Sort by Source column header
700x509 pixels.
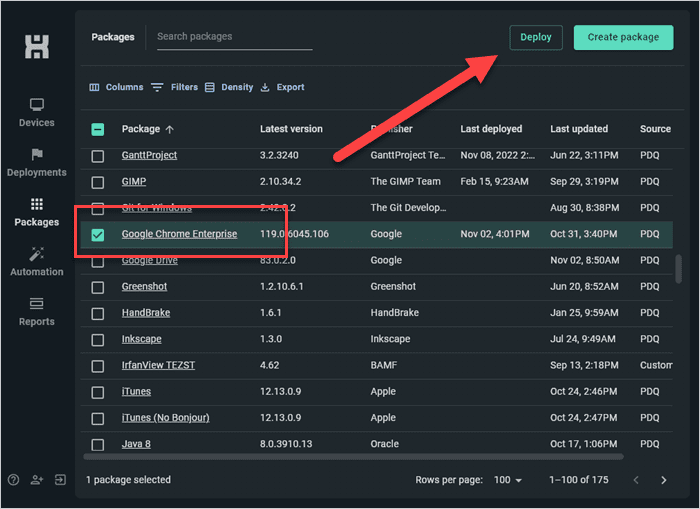[x=655, y=129]
